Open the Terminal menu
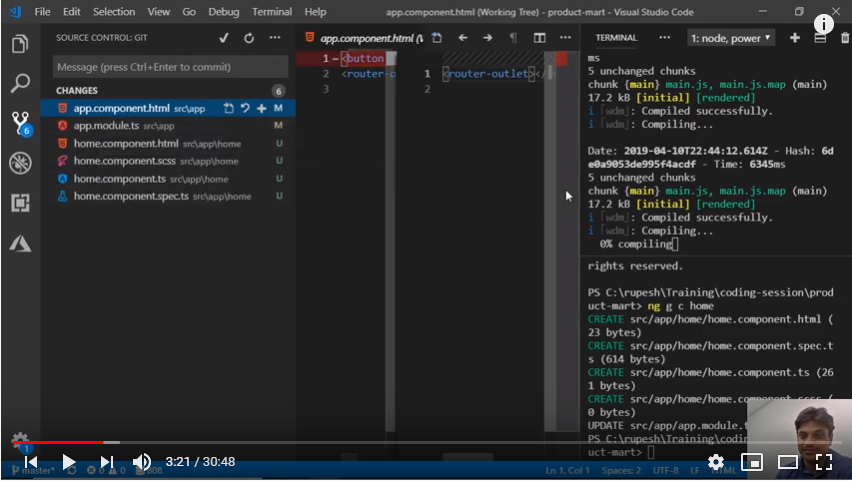The image size is (852, 481). pos(272,11)
